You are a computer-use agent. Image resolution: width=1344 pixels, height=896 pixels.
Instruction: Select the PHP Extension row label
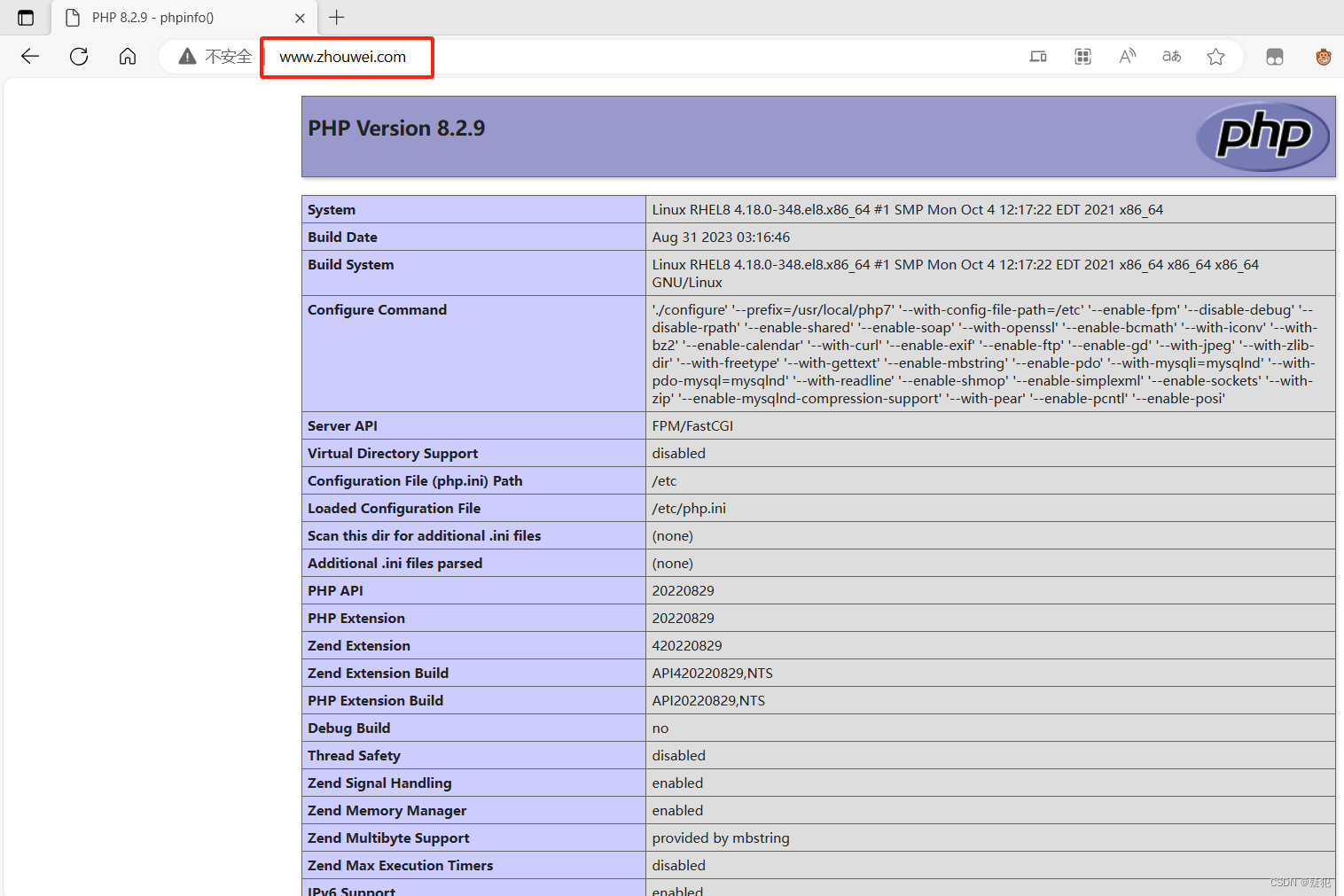(x=356, y=619)
